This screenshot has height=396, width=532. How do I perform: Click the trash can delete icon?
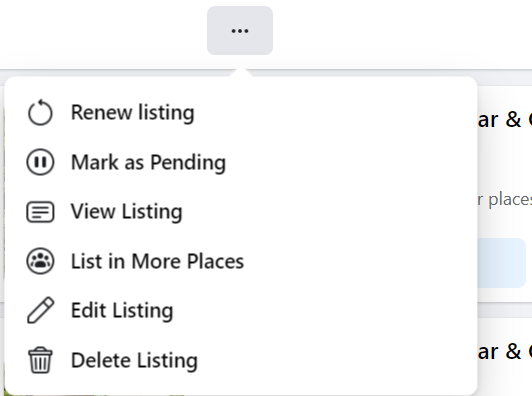click(40, 360)
